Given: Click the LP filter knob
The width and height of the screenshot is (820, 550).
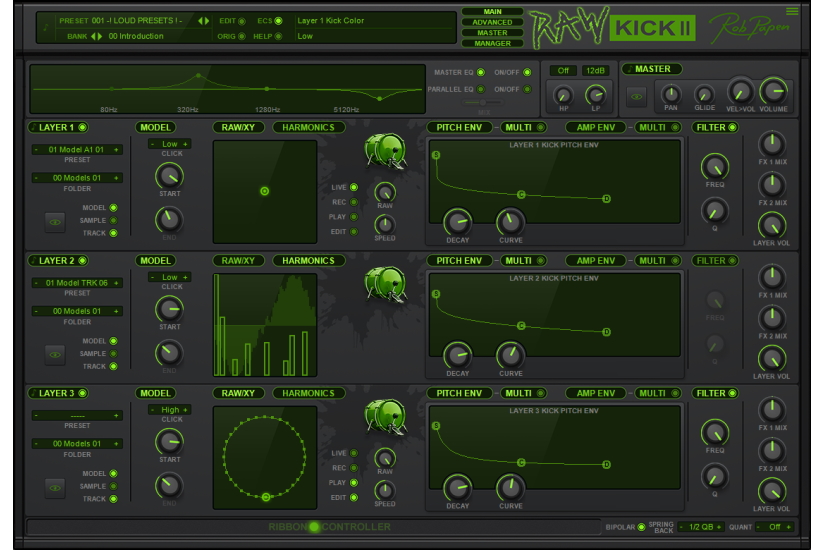Looking at the screenshot, I should point(595,95).
